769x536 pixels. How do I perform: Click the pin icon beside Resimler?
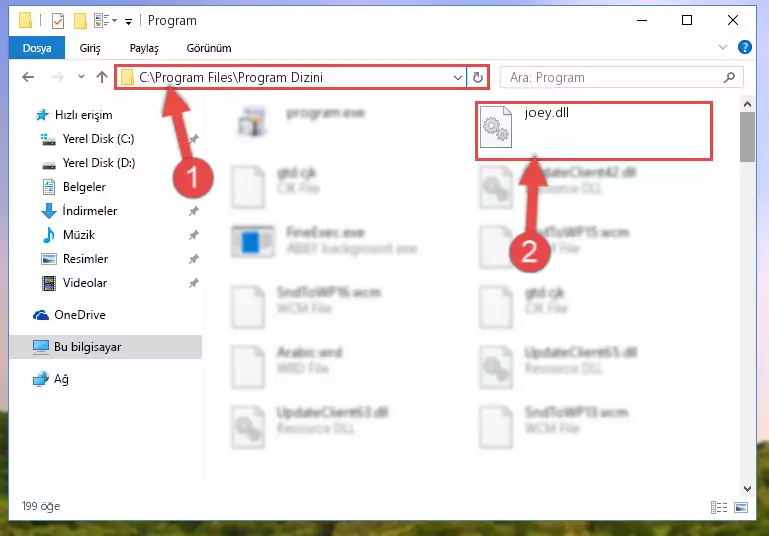point(194,259)
